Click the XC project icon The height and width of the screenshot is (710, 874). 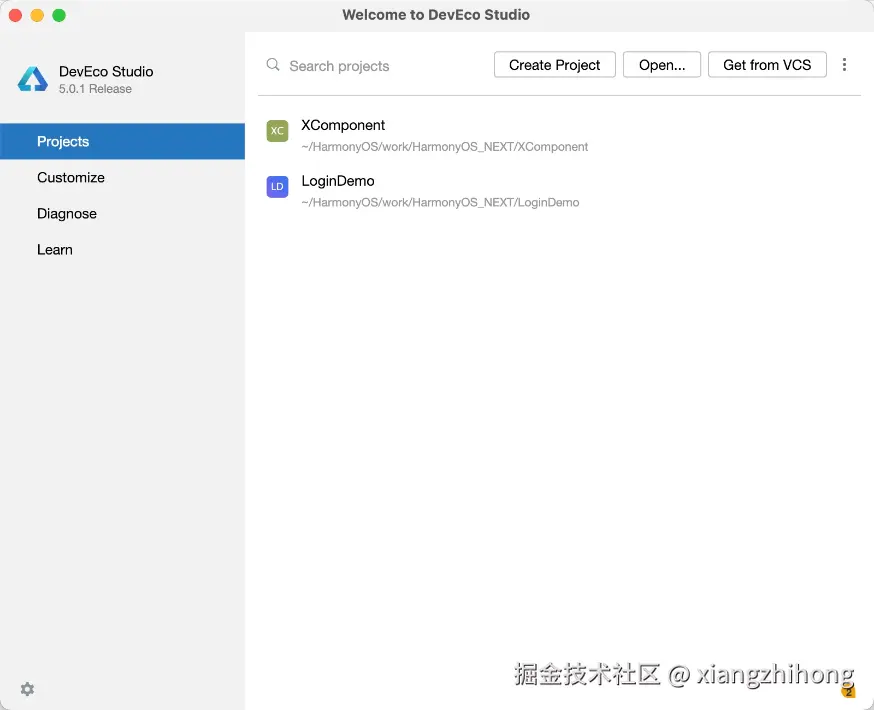(277, 131)
